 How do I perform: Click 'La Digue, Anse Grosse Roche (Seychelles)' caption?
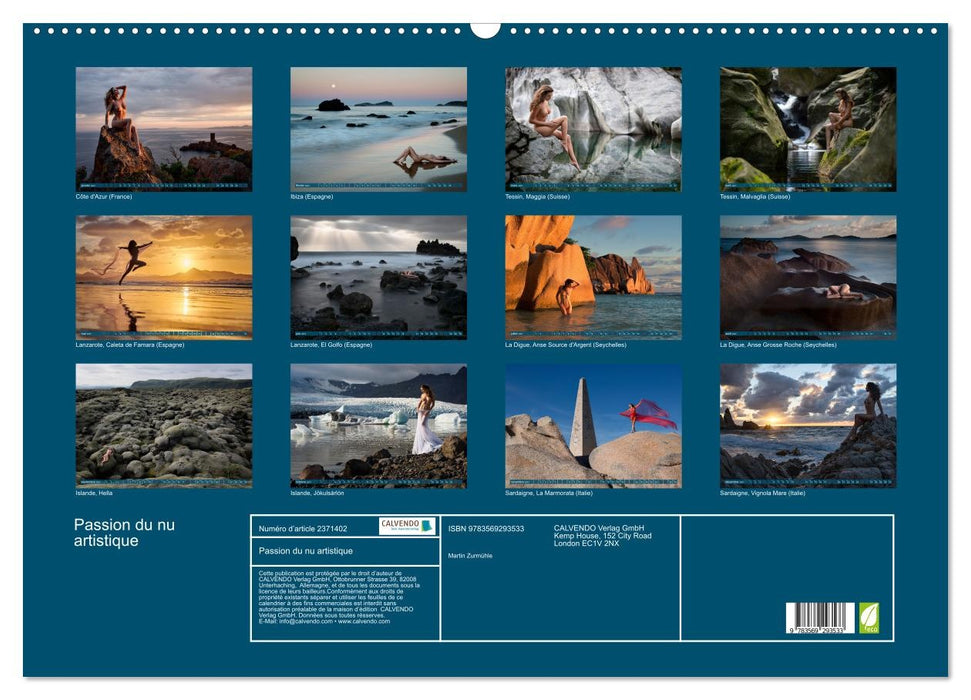tap(778, 344)
